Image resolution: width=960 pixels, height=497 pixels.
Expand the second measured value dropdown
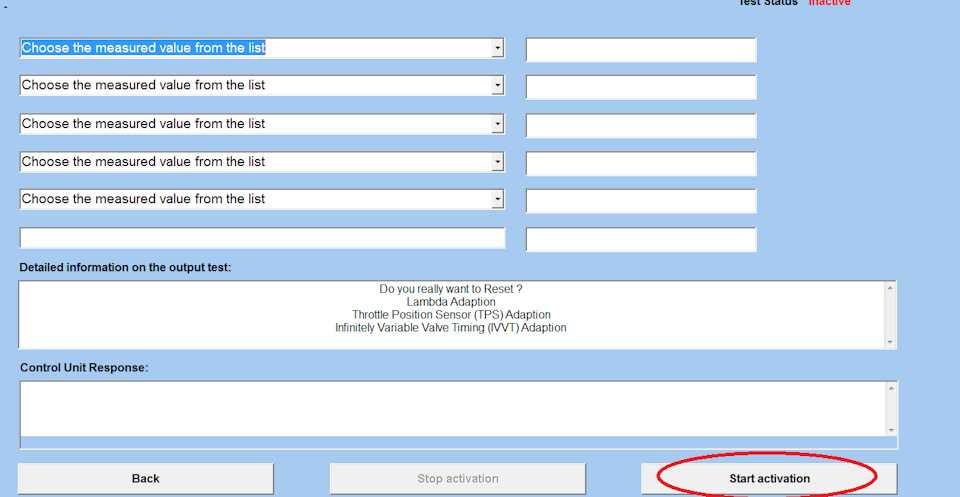[497, 86]
